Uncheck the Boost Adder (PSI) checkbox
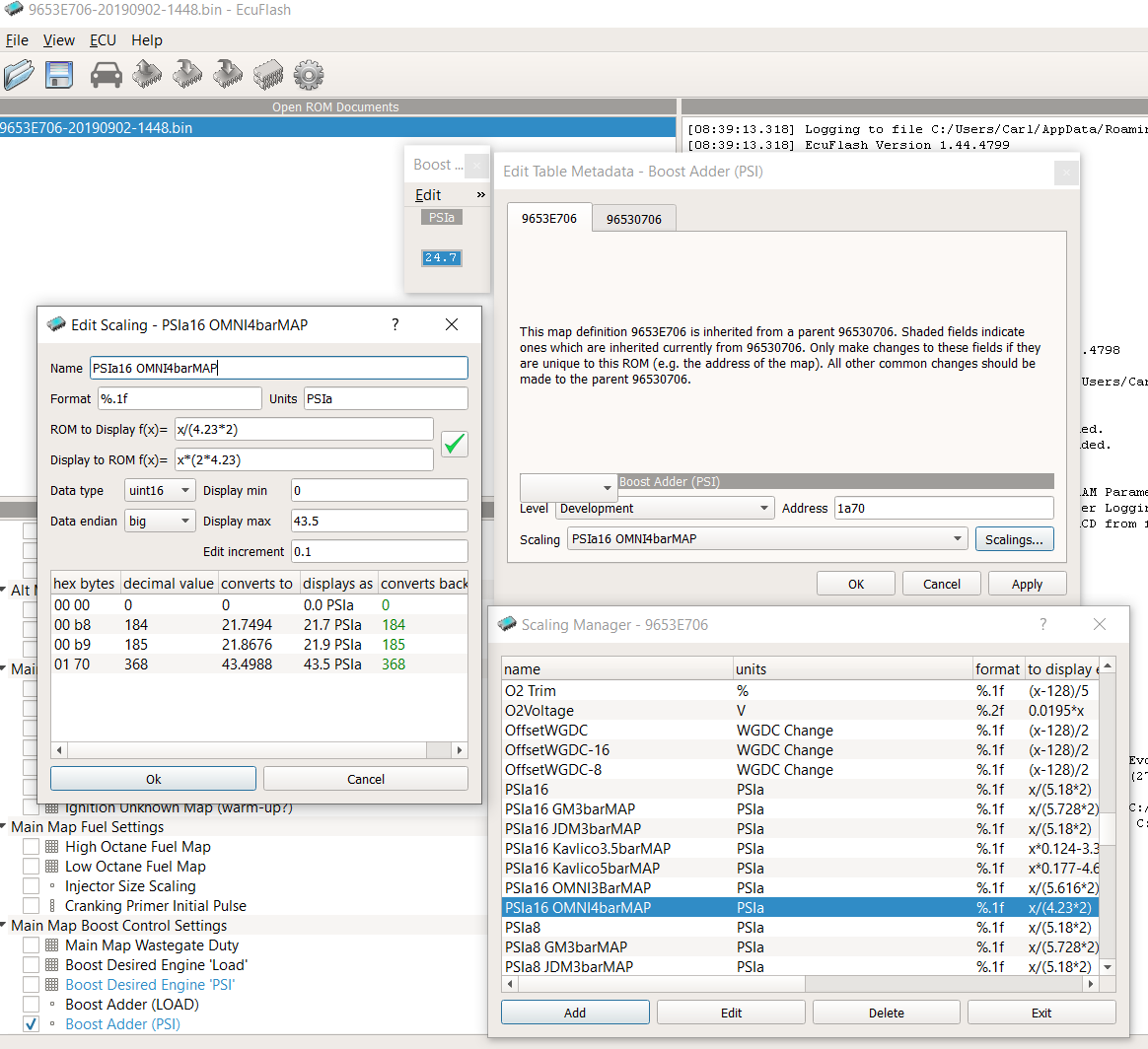The height and width of the screenshot is (1049, 1148). coord(32,1024)
